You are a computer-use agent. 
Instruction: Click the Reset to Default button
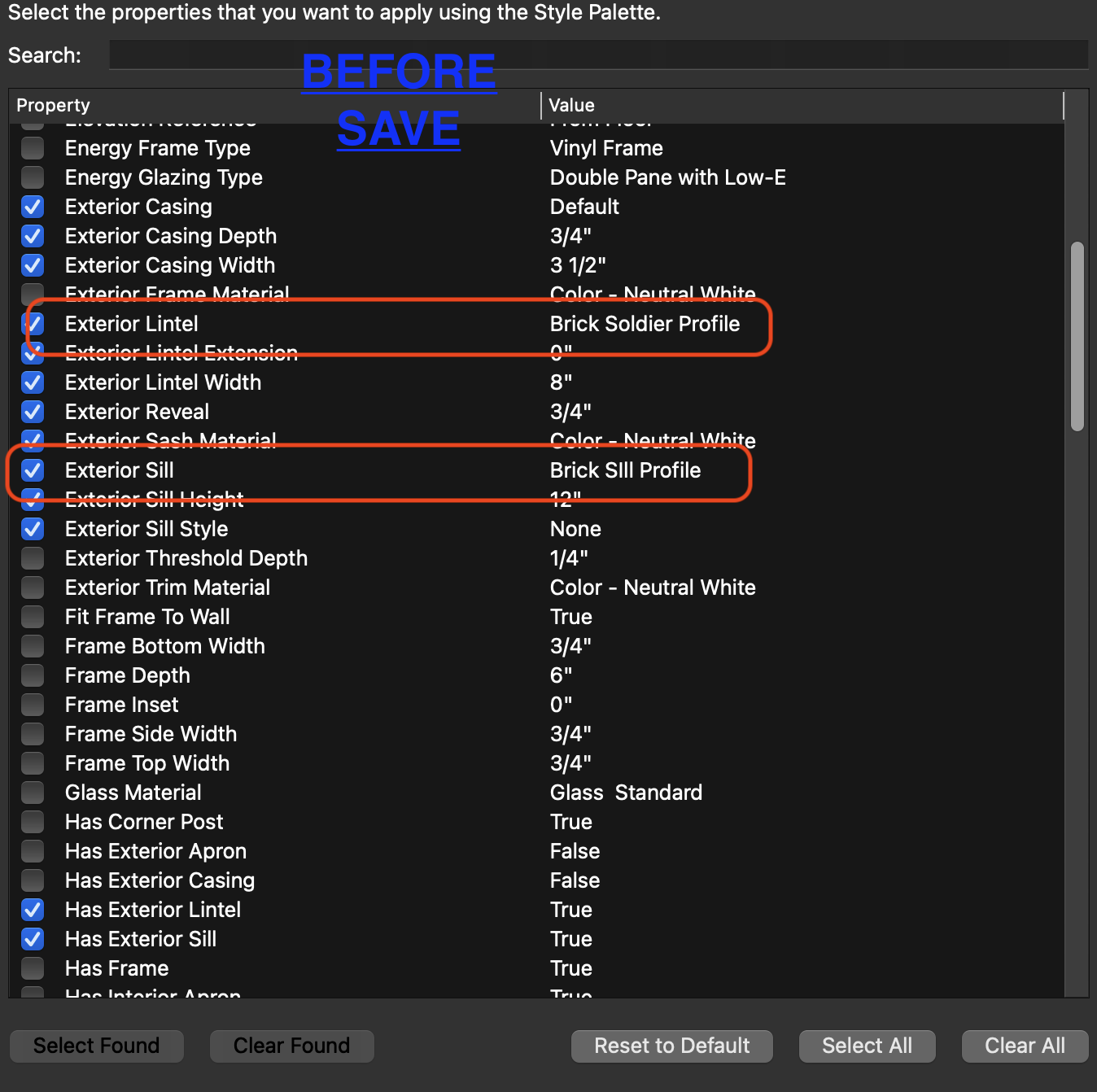(671, 1046)
